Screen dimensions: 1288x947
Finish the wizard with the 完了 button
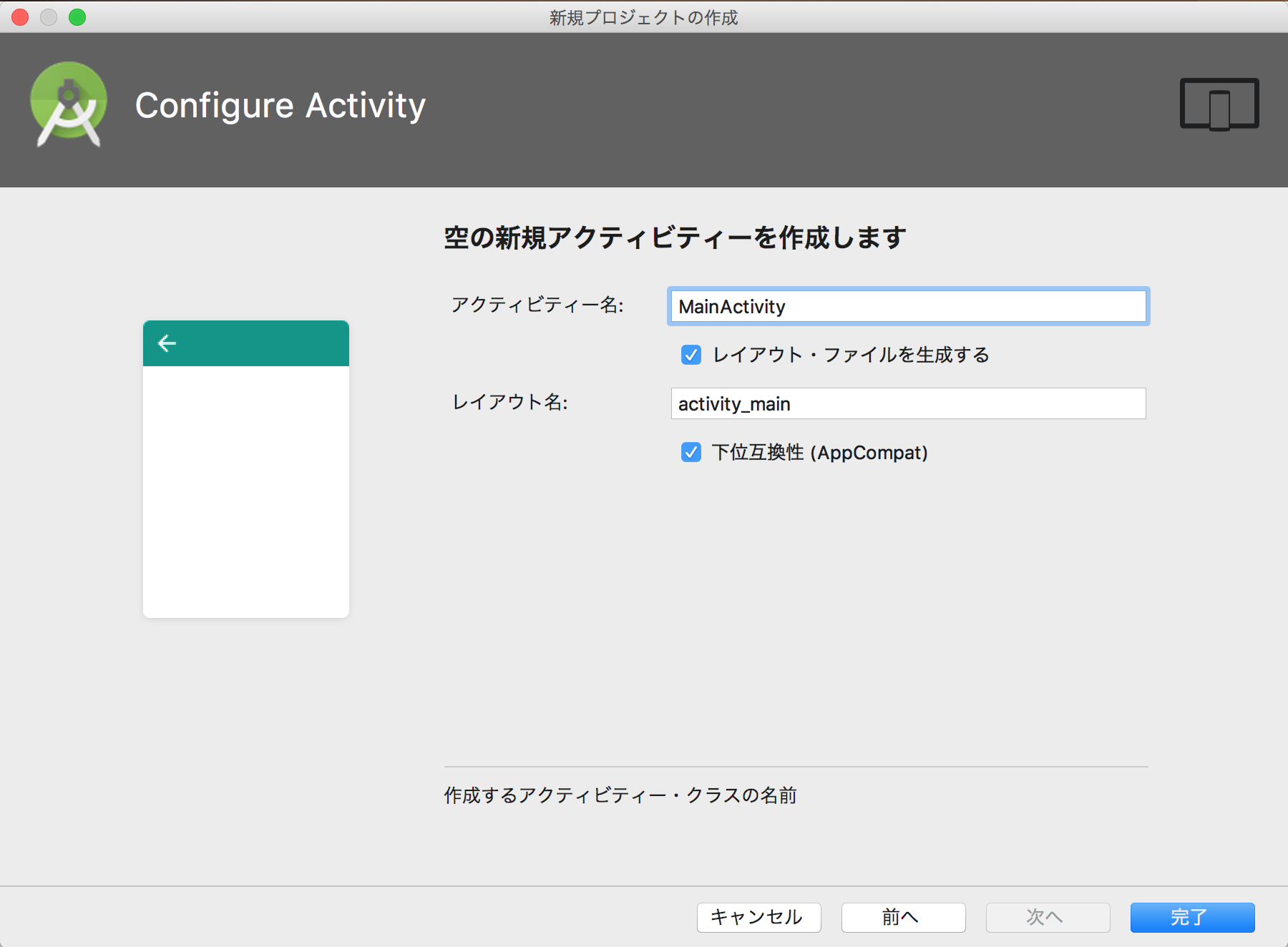click(1192, 917)
